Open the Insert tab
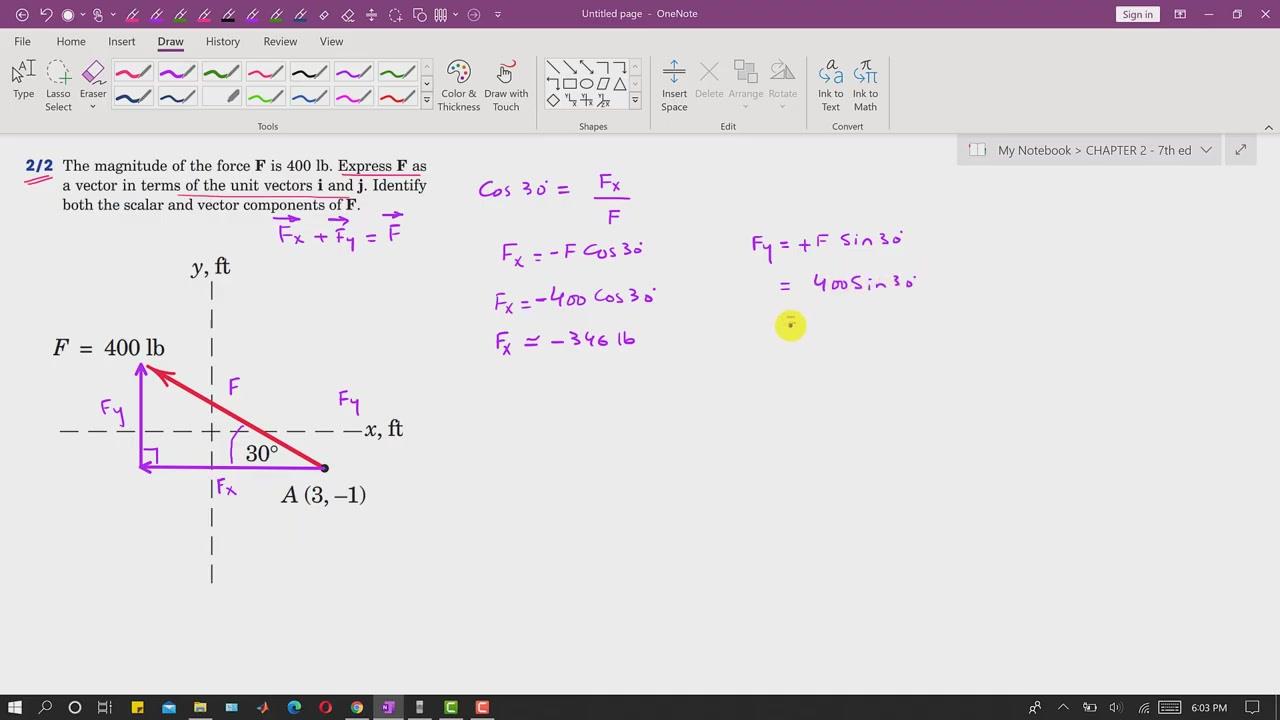 122,41
